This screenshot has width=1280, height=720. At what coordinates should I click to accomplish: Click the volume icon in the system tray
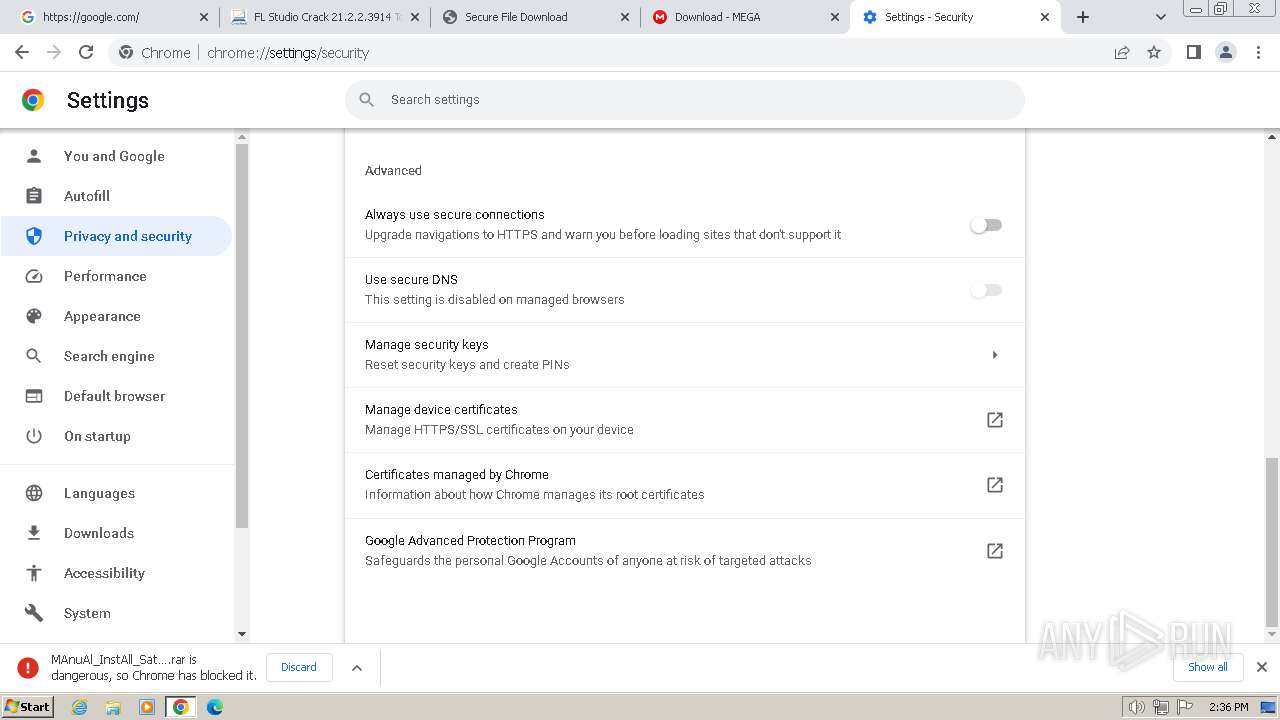pyautogui.click(x=1137, y=707)
